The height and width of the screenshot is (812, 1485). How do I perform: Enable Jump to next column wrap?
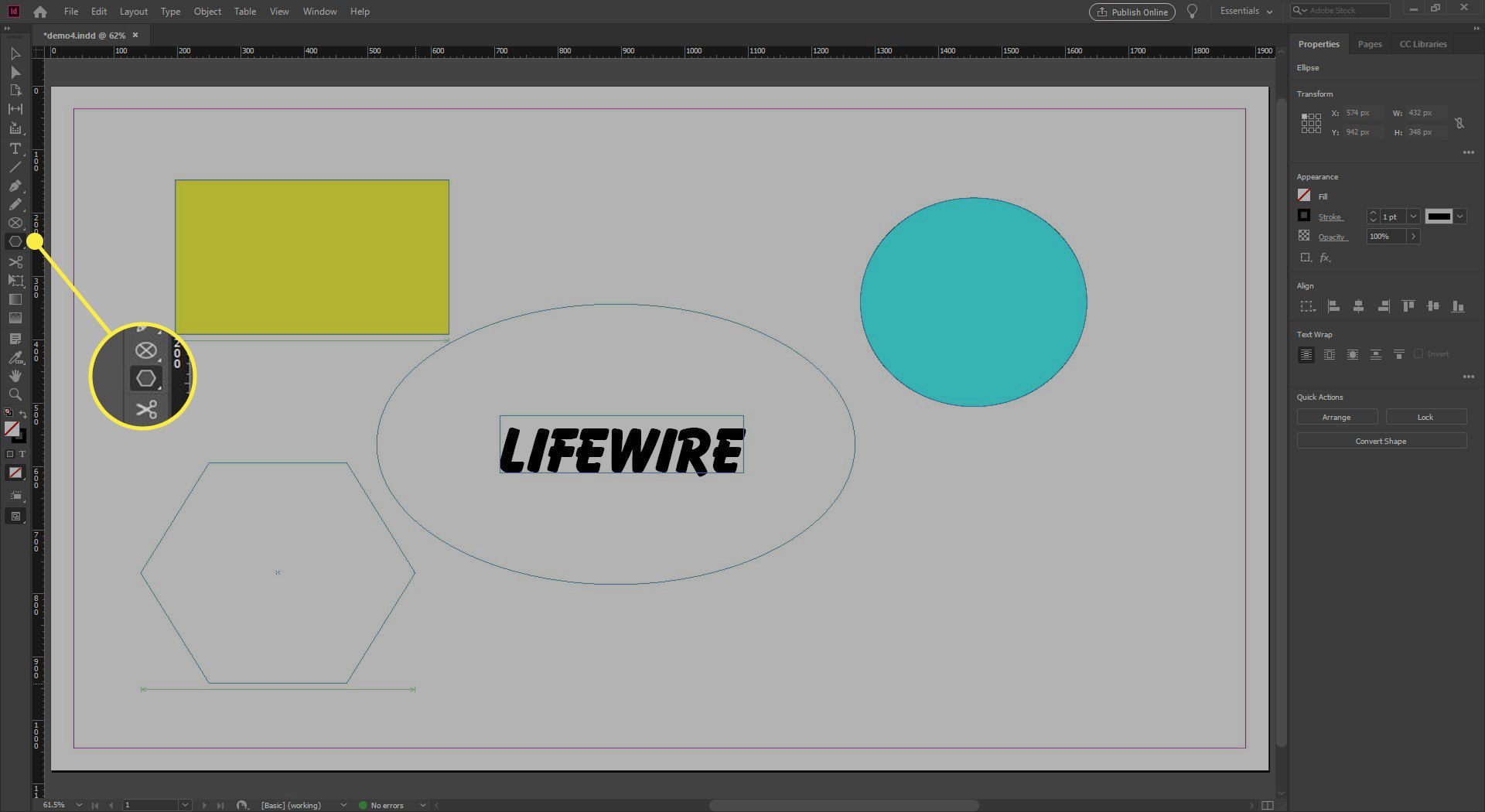click(x=1398, y=354)
